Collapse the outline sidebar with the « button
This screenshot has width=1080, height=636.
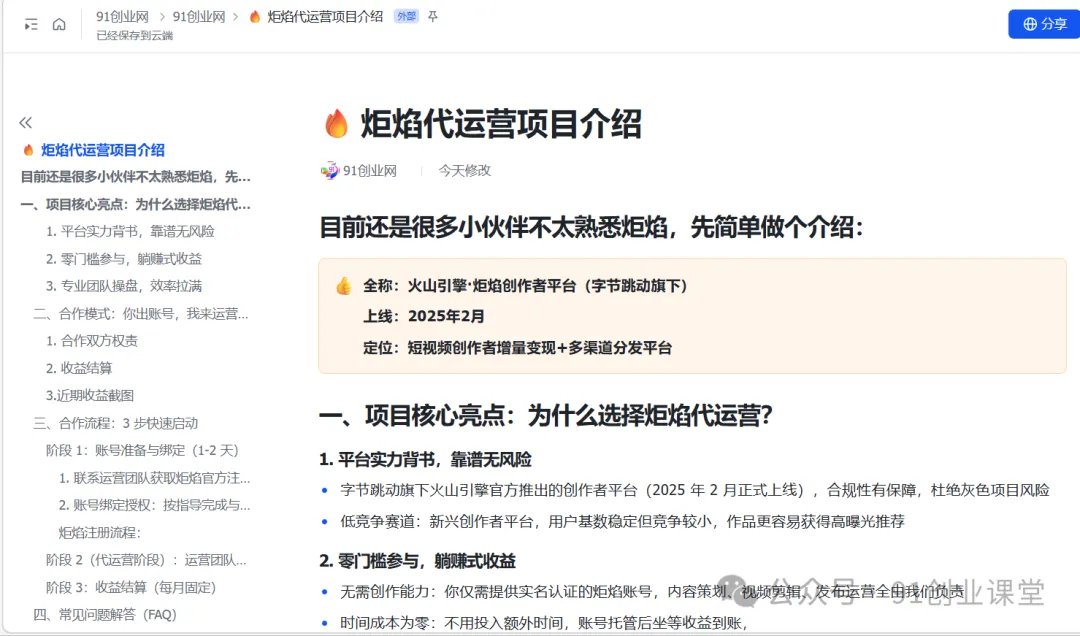[x=25, y=121]
